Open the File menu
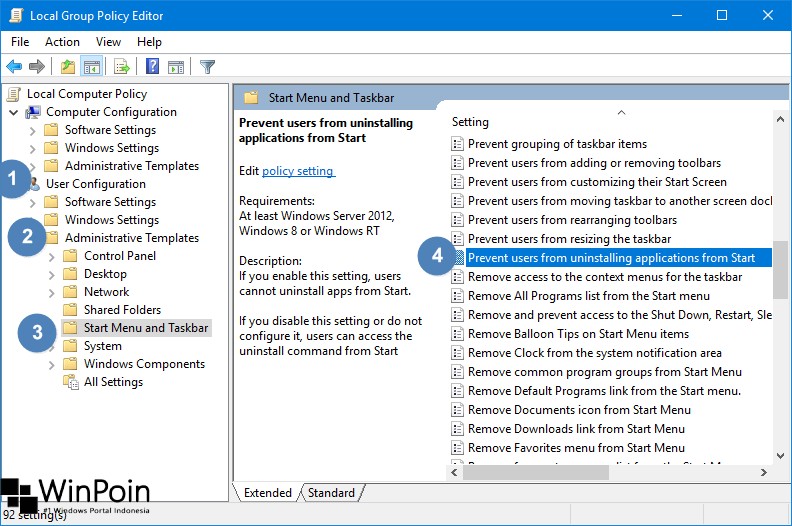This screenshot has width=792, height=526. click(20, 42)
